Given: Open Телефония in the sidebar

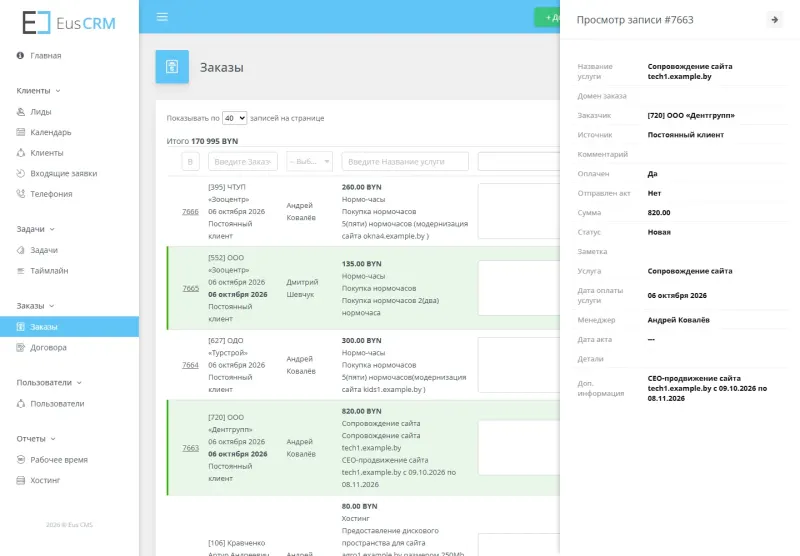Looking at the screenshot, I should 51,194.
